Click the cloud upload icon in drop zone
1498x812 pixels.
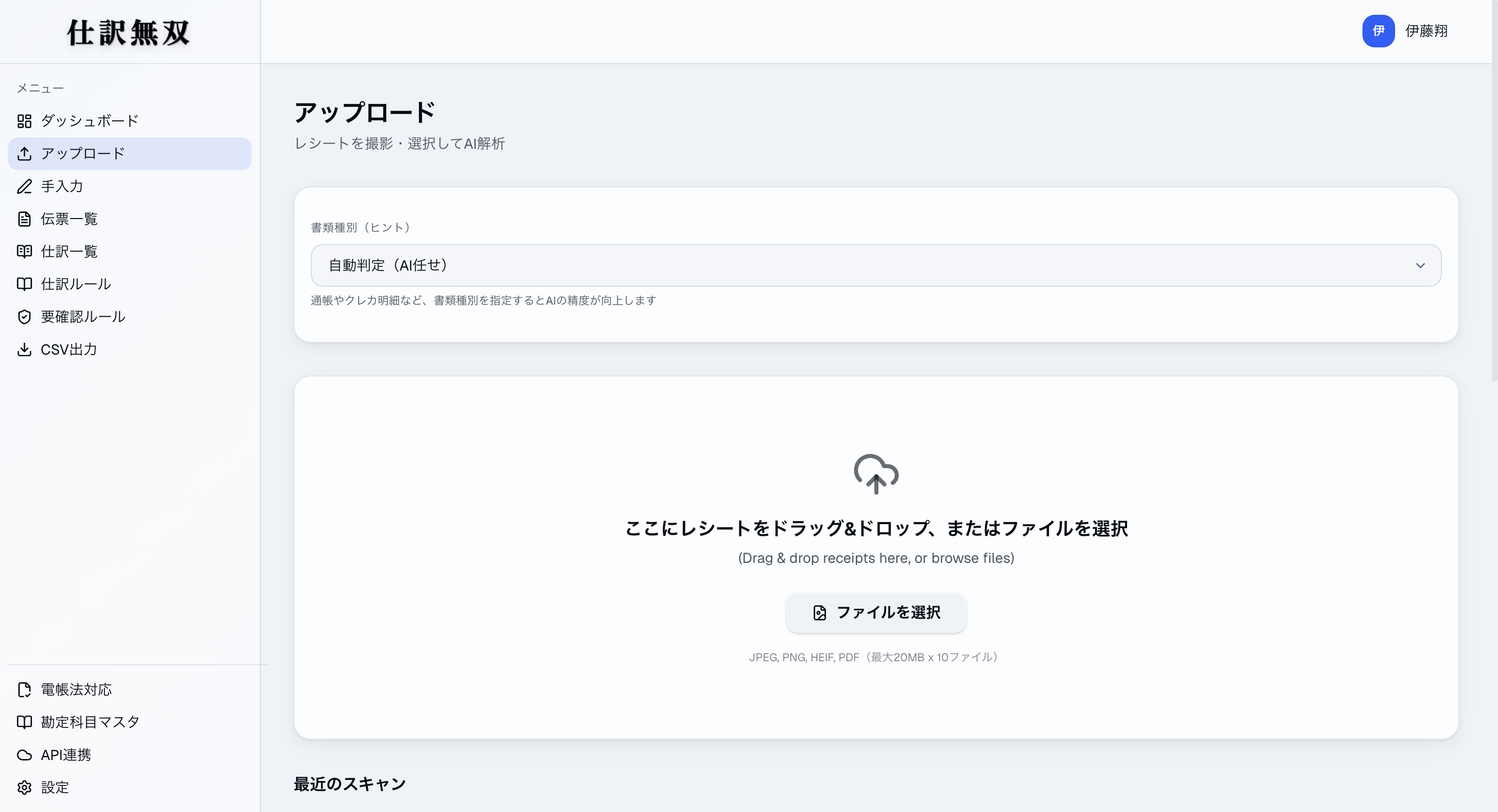pyautogui.click(x=876, y=474)
